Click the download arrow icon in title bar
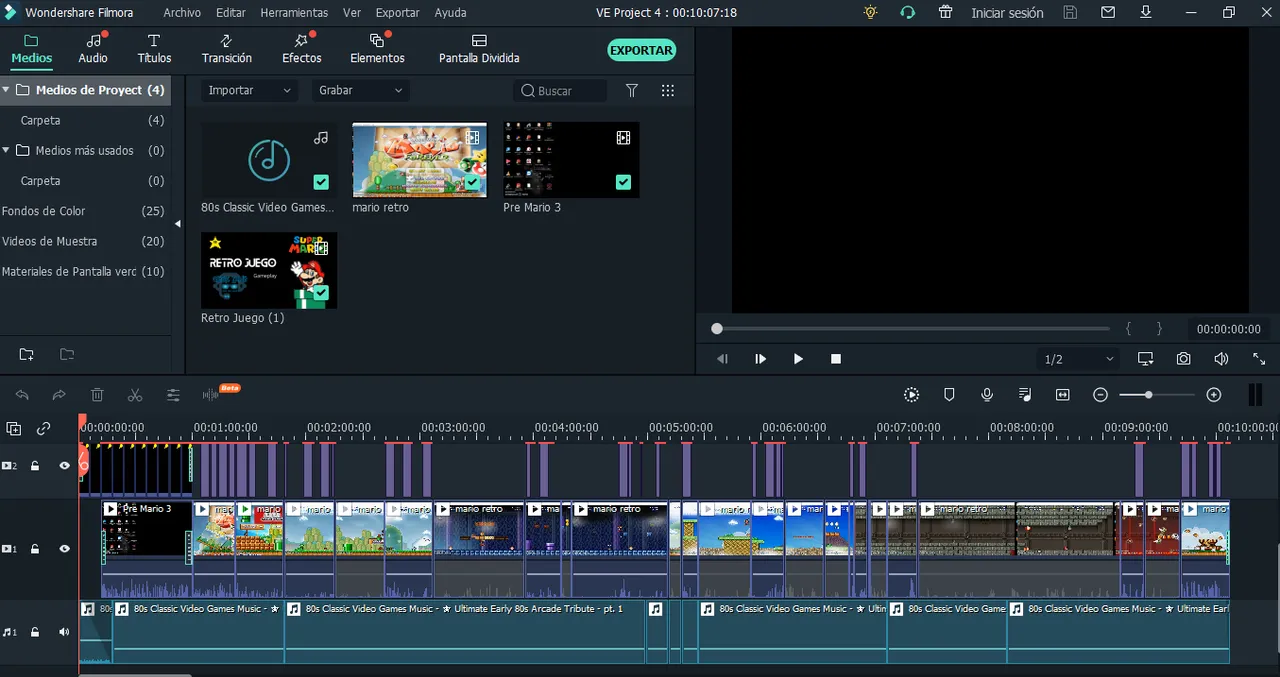This screenshot has height=677, width=1280. coord(1145,12)
